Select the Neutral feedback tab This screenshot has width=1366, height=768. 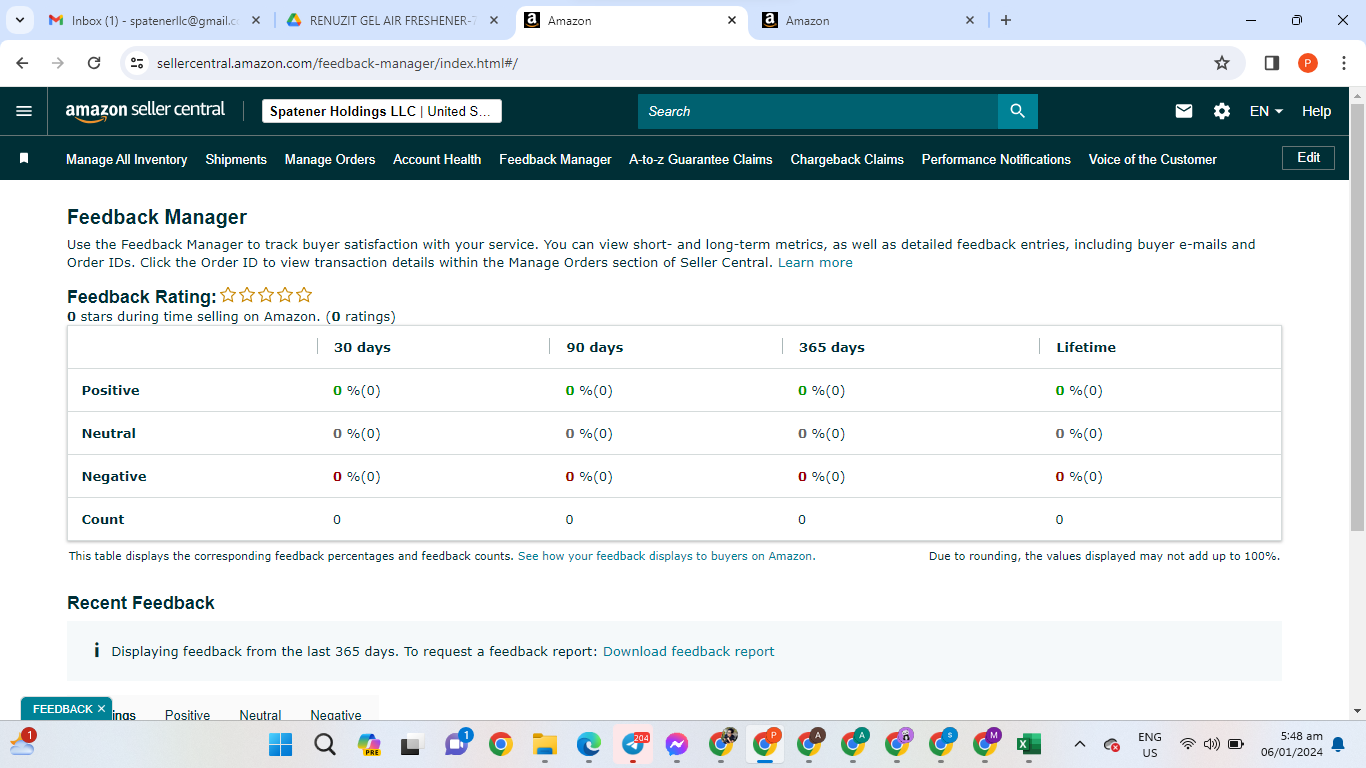click(260, 715)
